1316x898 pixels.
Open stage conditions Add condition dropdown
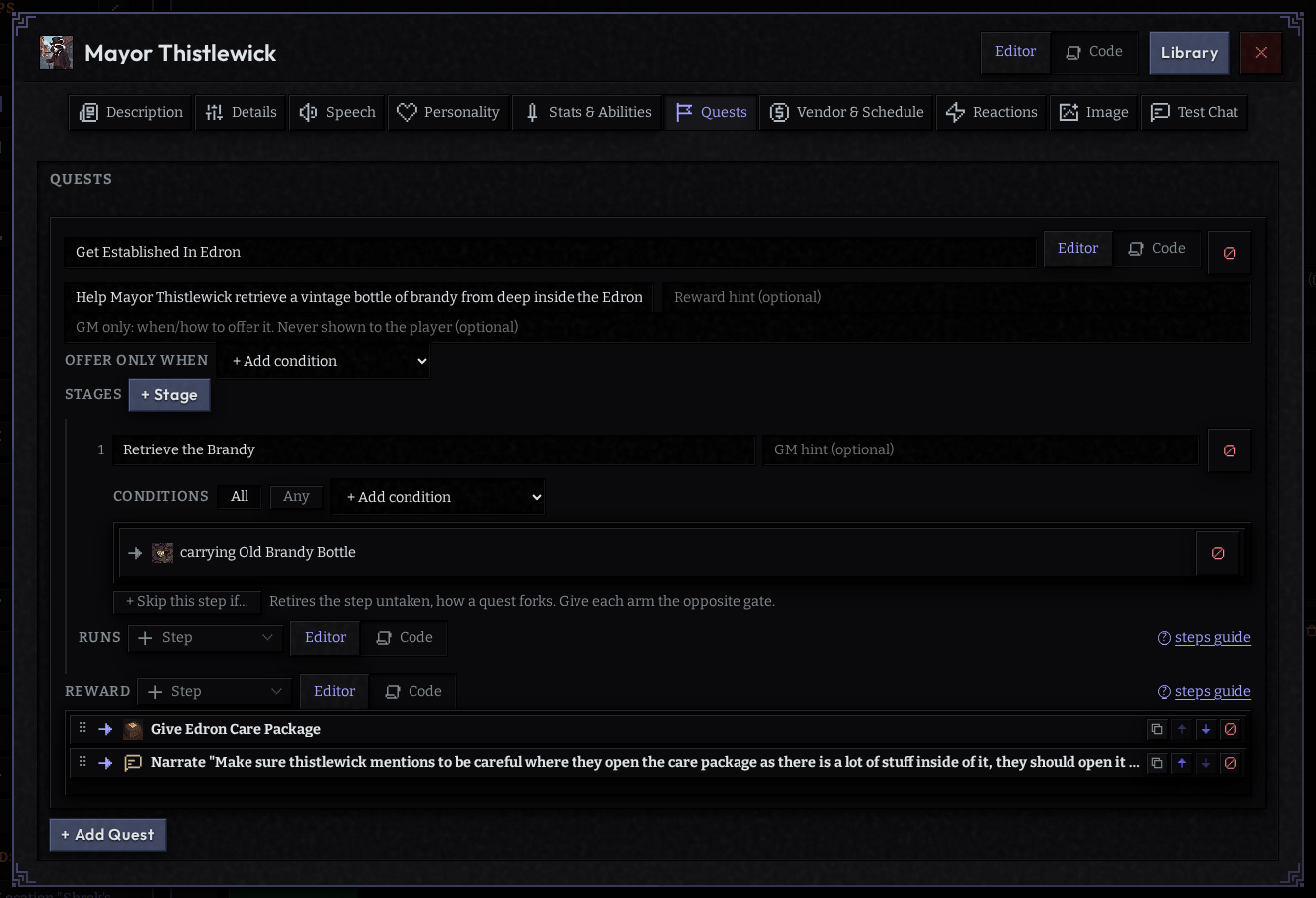click(439, 497)
